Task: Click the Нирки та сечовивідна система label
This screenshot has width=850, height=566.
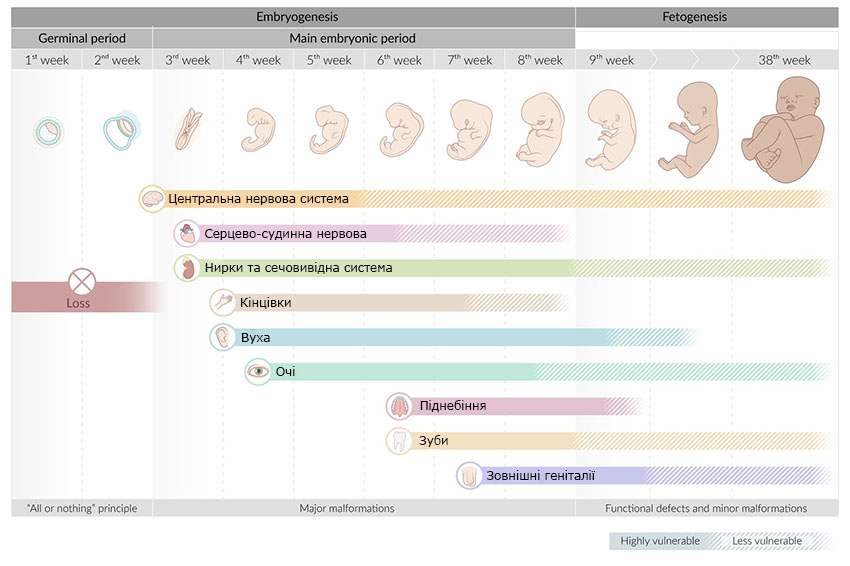Action: pyautogui.click(x=298, y=268)
